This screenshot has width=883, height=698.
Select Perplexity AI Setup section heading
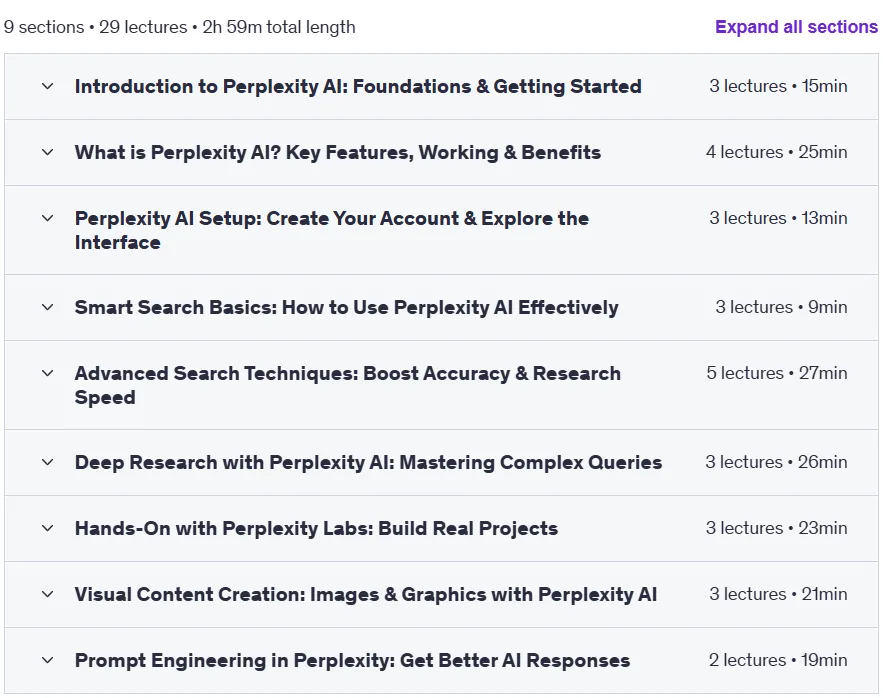coord(332,230)
